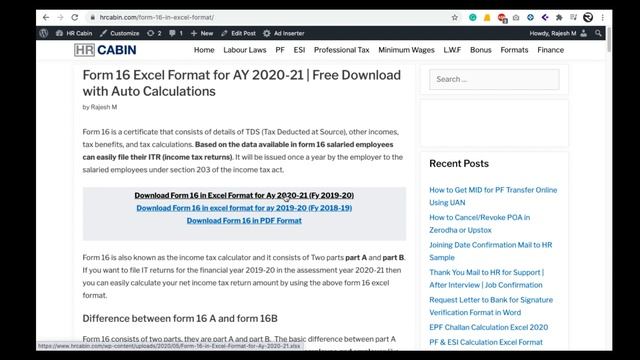Open the Extensions puzzle piece icon
The width and height of the screenshot is (640, 360).
pyautogui.click(x=559, y=18)
